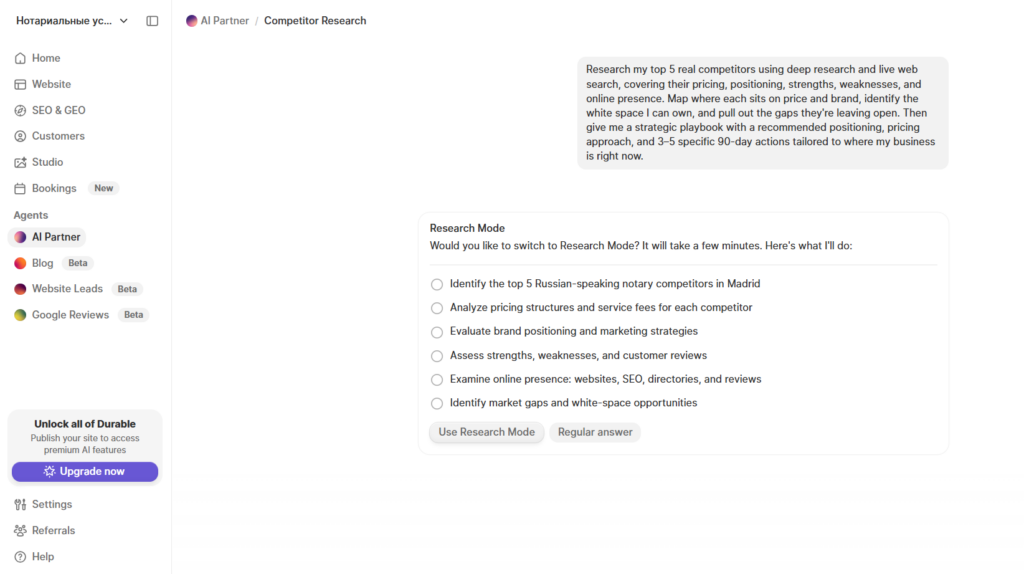Screen dimensions: 1024x574
Task: Click the Customers person icon
Action: click(20, 136)
